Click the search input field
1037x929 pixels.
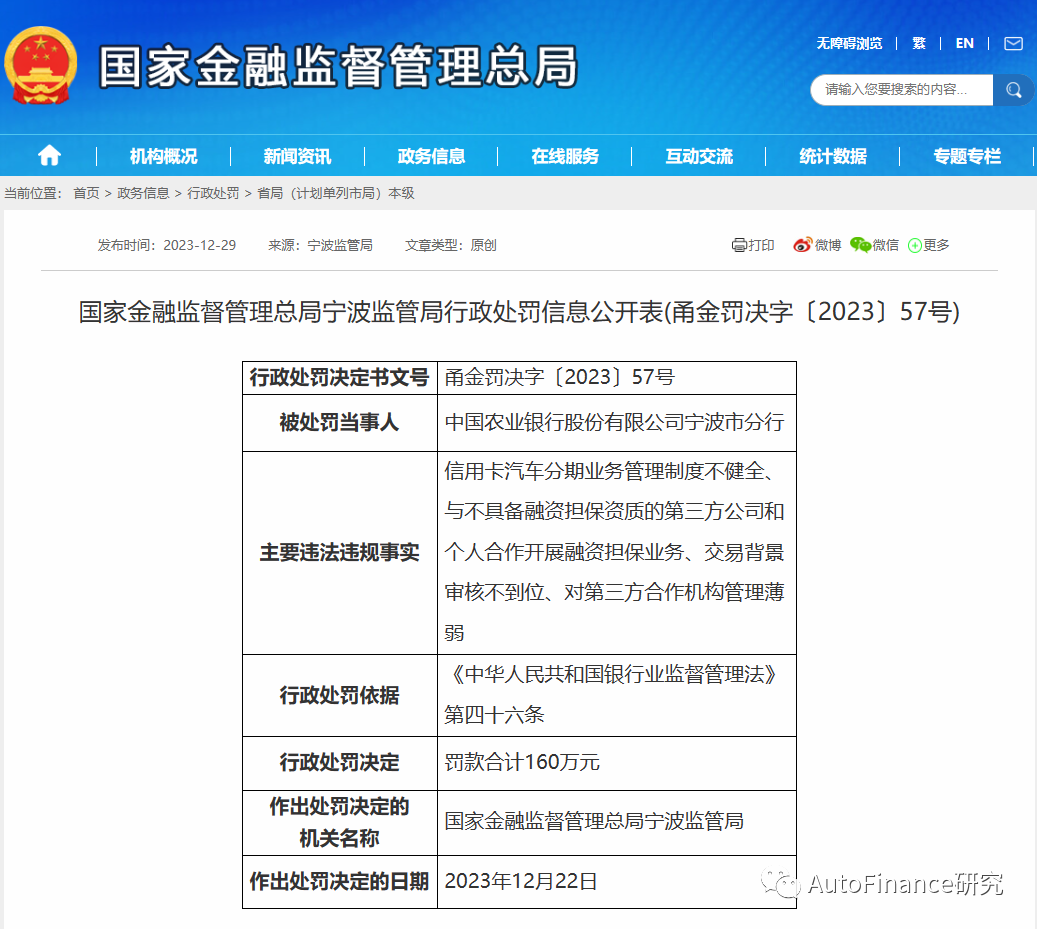900,90
